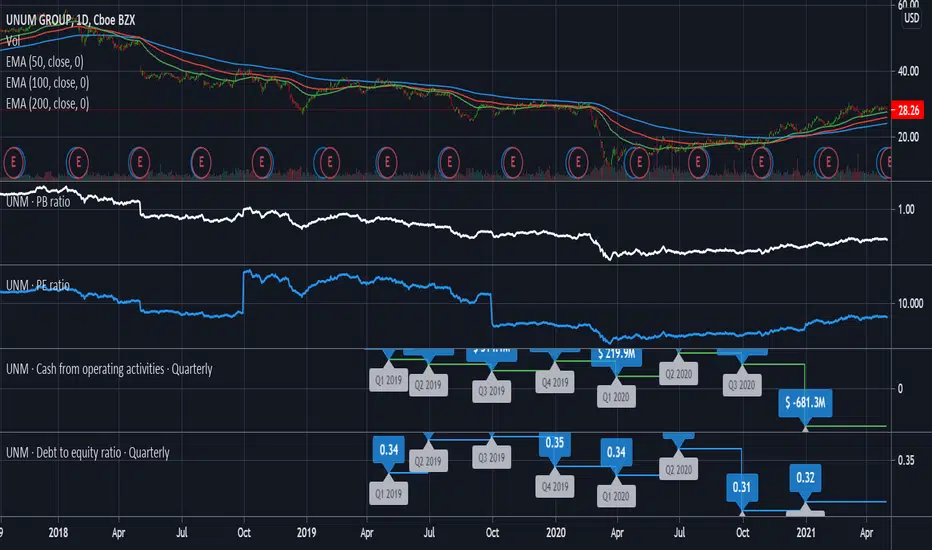Click the UNM PE ratio legend

pyautogui.click(x=38, y=285)
